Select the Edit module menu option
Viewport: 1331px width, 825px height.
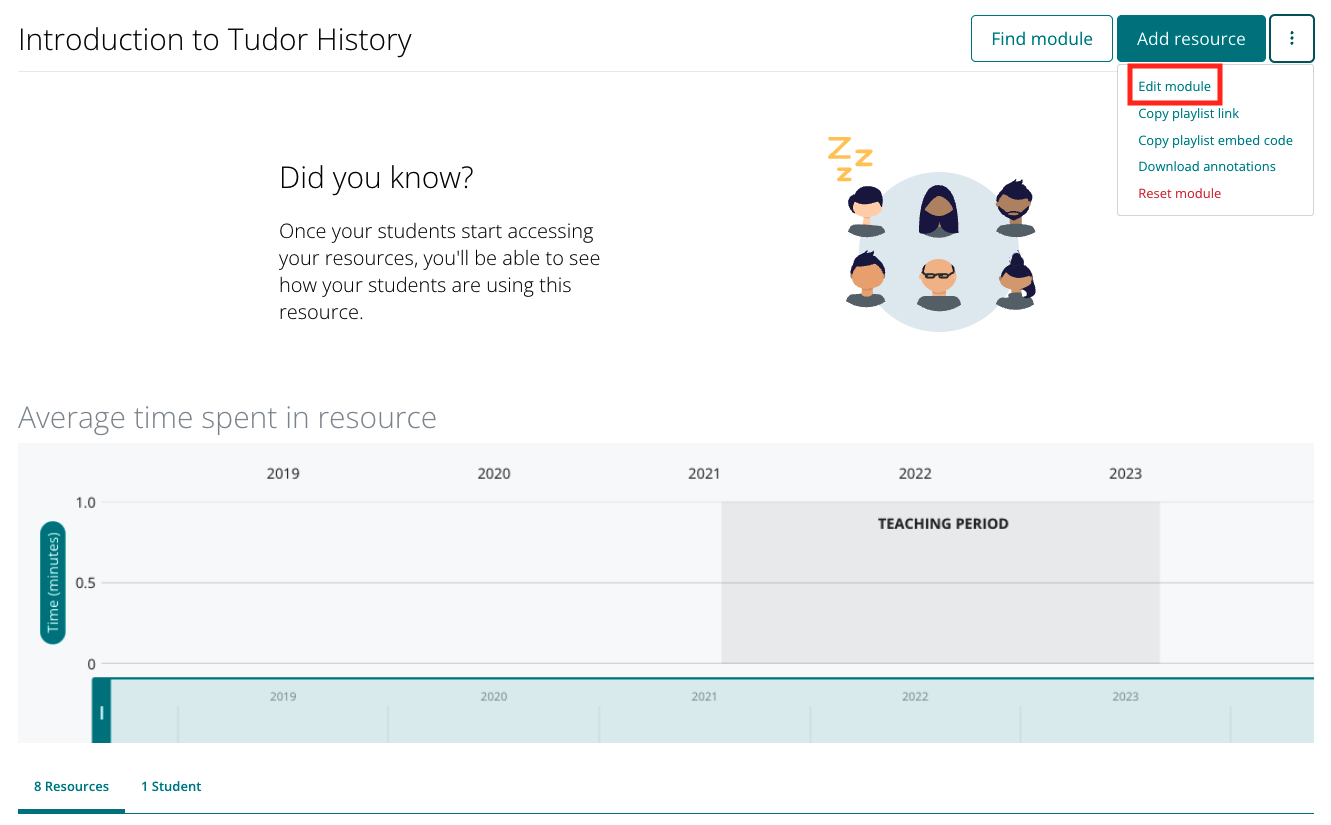tap(1174, 86)
